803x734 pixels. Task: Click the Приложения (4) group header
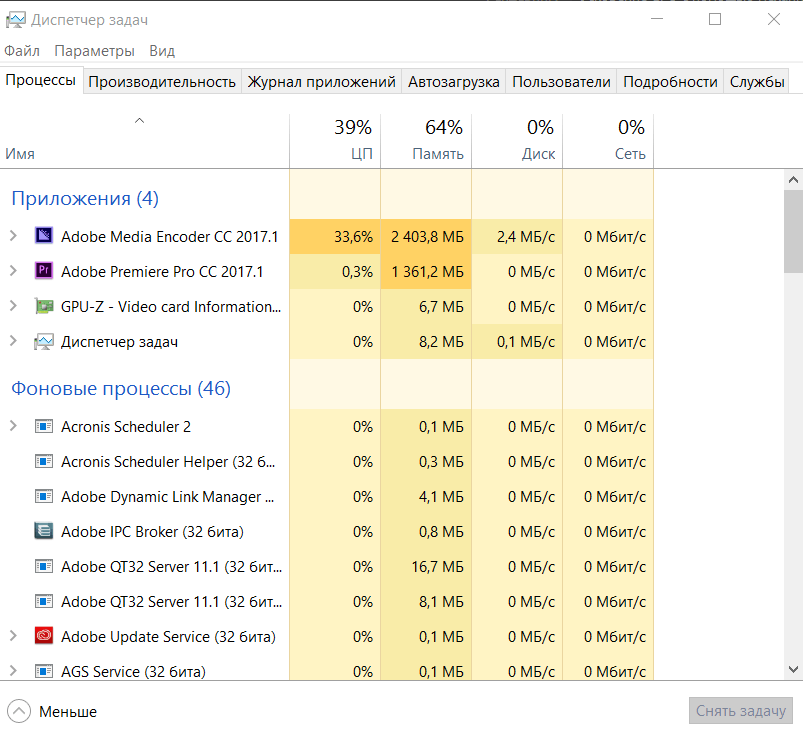tap(85, 198)
